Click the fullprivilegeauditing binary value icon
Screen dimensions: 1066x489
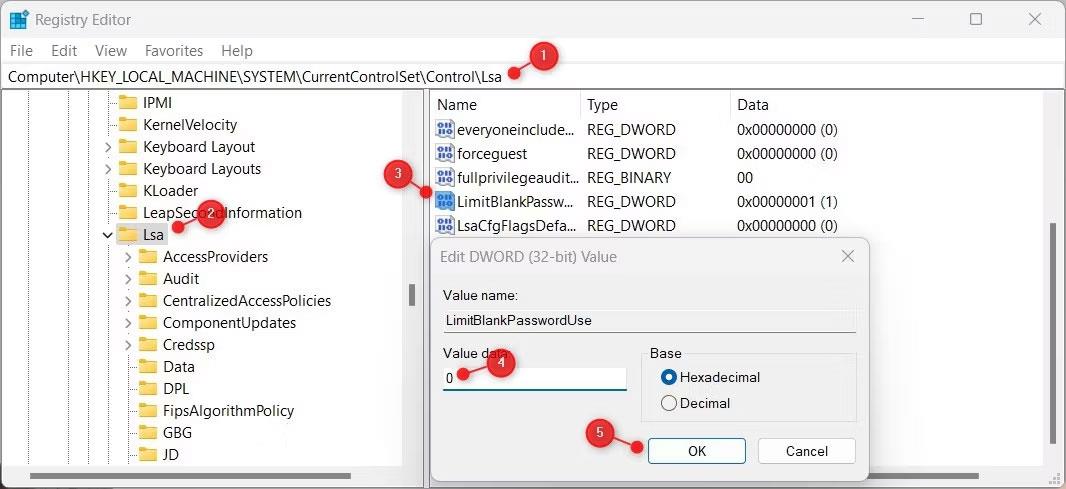tap(445, 178)
